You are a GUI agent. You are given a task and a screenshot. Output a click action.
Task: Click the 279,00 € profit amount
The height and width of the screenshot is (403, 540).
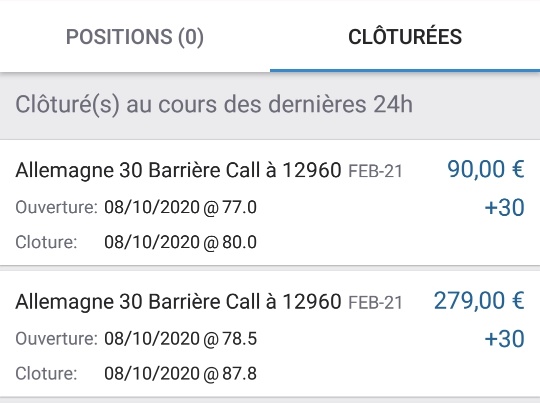tap(479, 301)
